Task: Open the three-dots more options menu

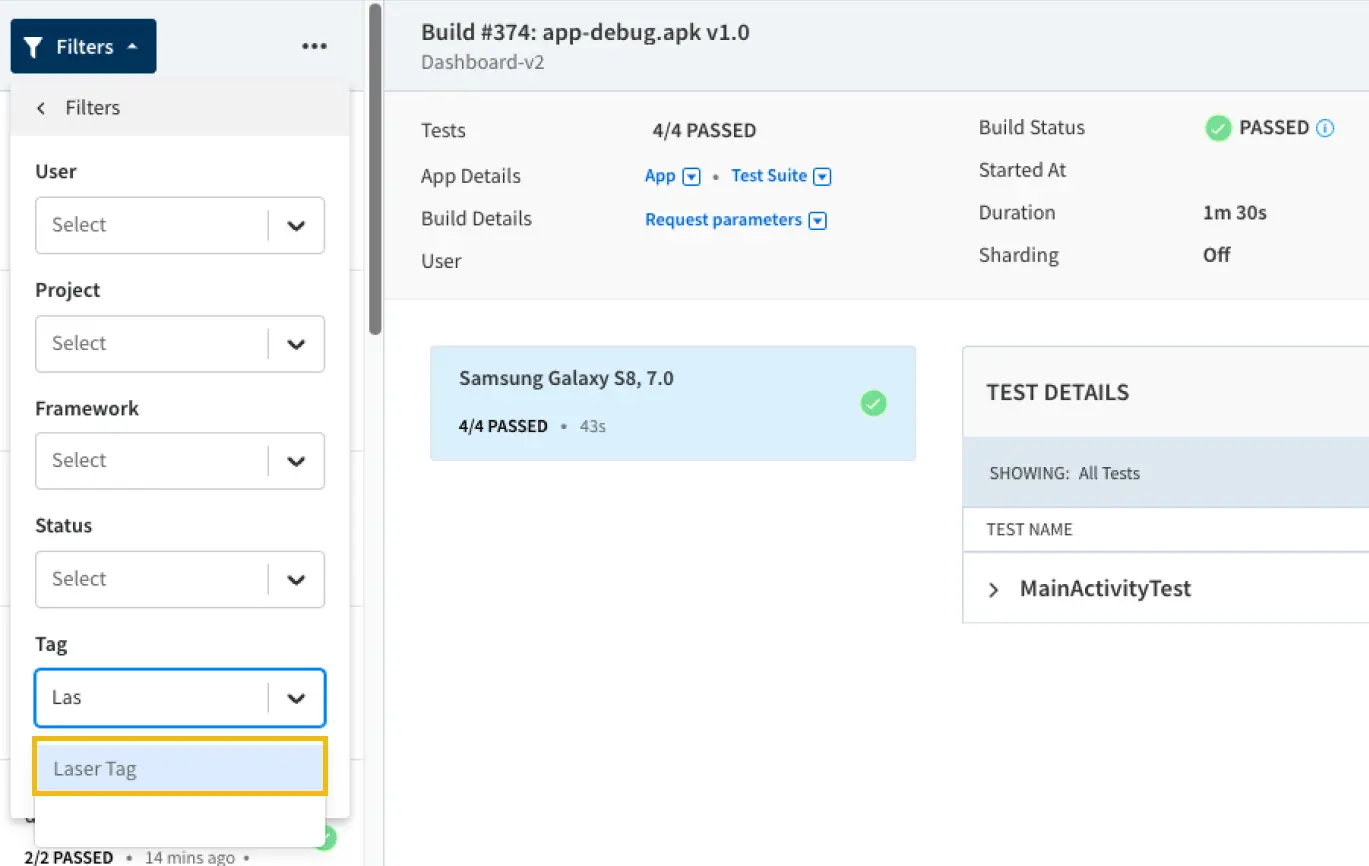Action: tap(314, 47)
